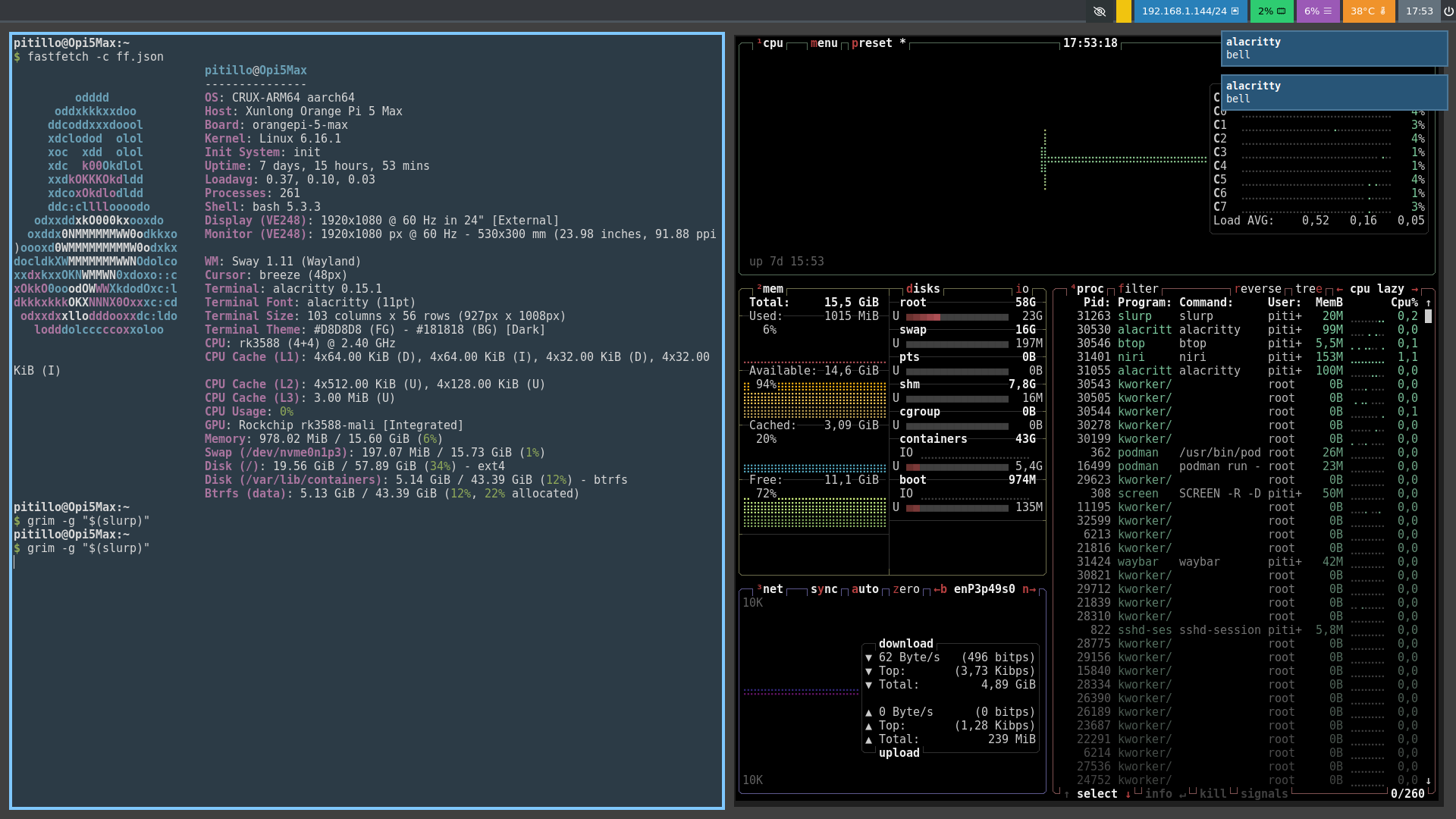Viewport: 1456px width, 819px height.
Task: Open the btop menu option
Action: (824, 43)
